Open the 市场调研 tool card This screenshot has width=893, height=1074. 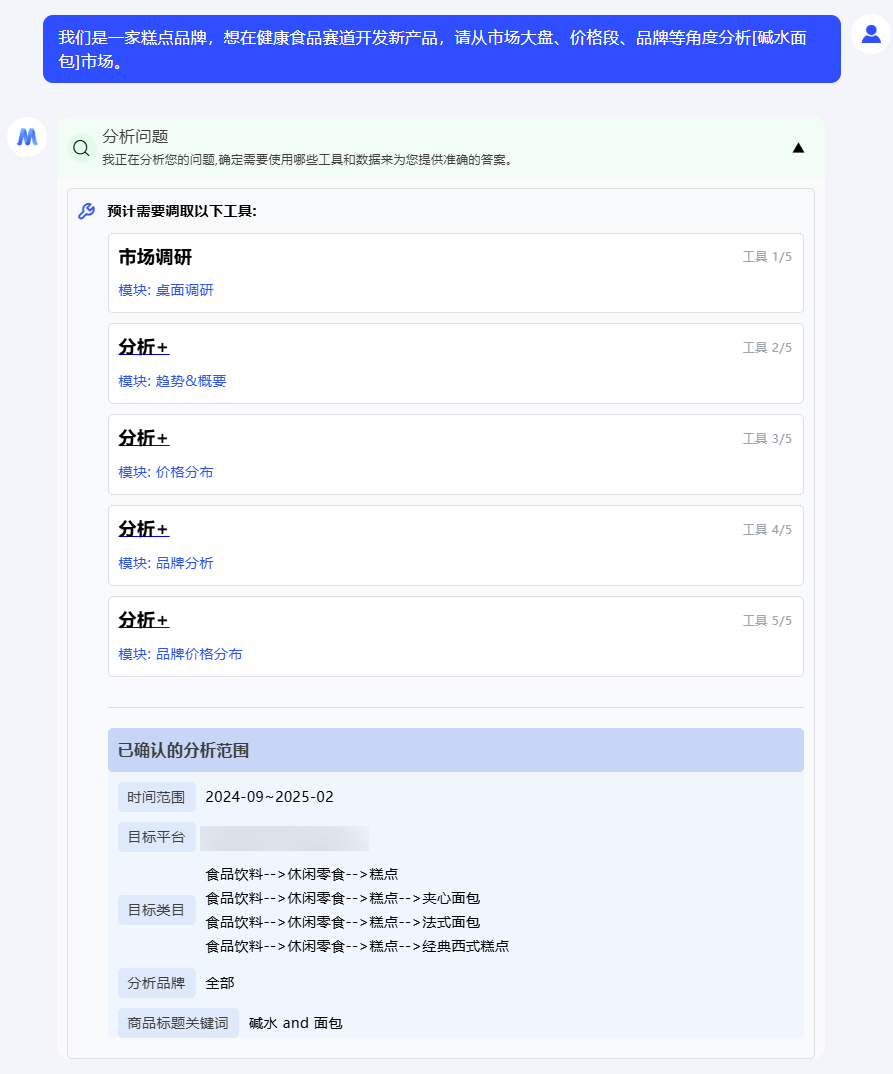(x=455, y=273)
